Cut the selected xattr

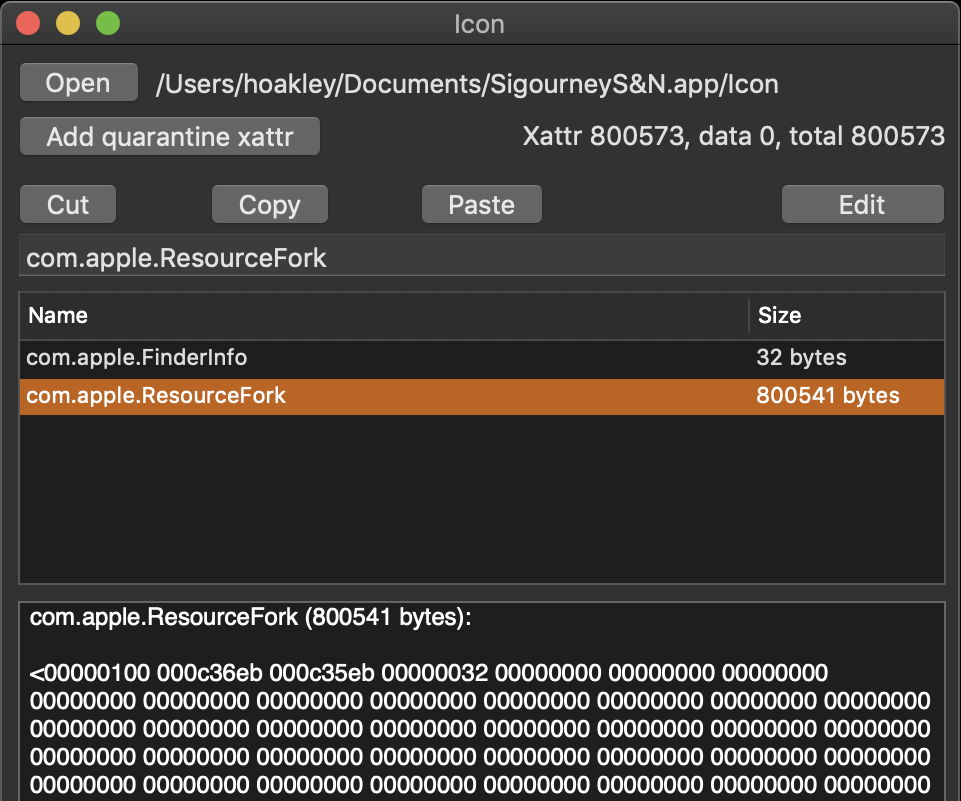pyautogui.click(x=68, y=204)
